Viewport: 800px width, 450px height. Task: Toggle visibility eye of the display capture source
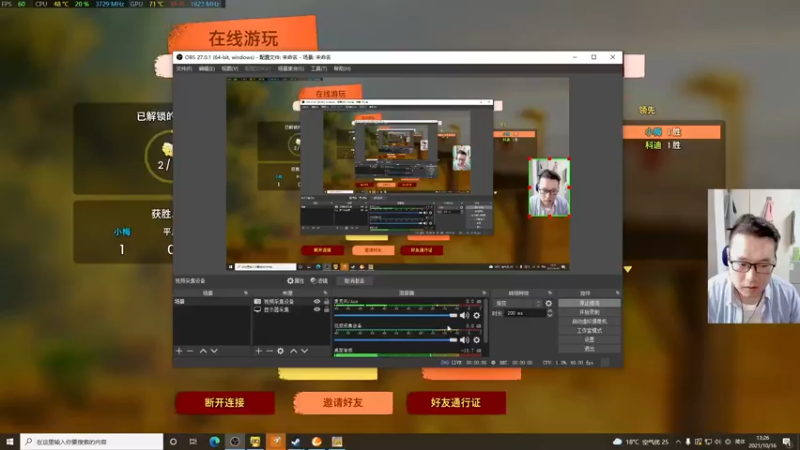coord(317,309)
